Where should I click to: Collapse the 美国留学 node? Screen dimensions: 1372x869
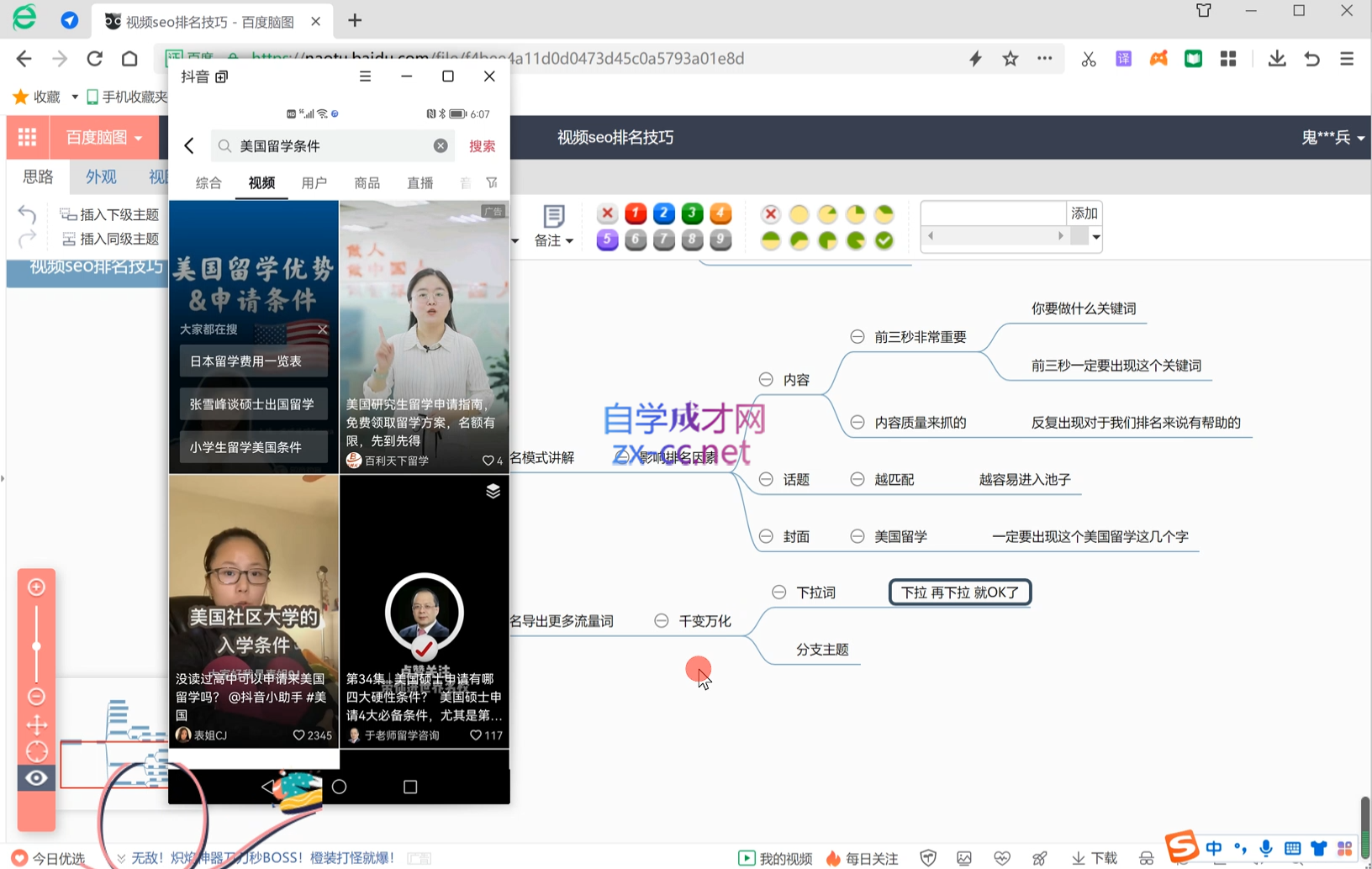(857, 536)
